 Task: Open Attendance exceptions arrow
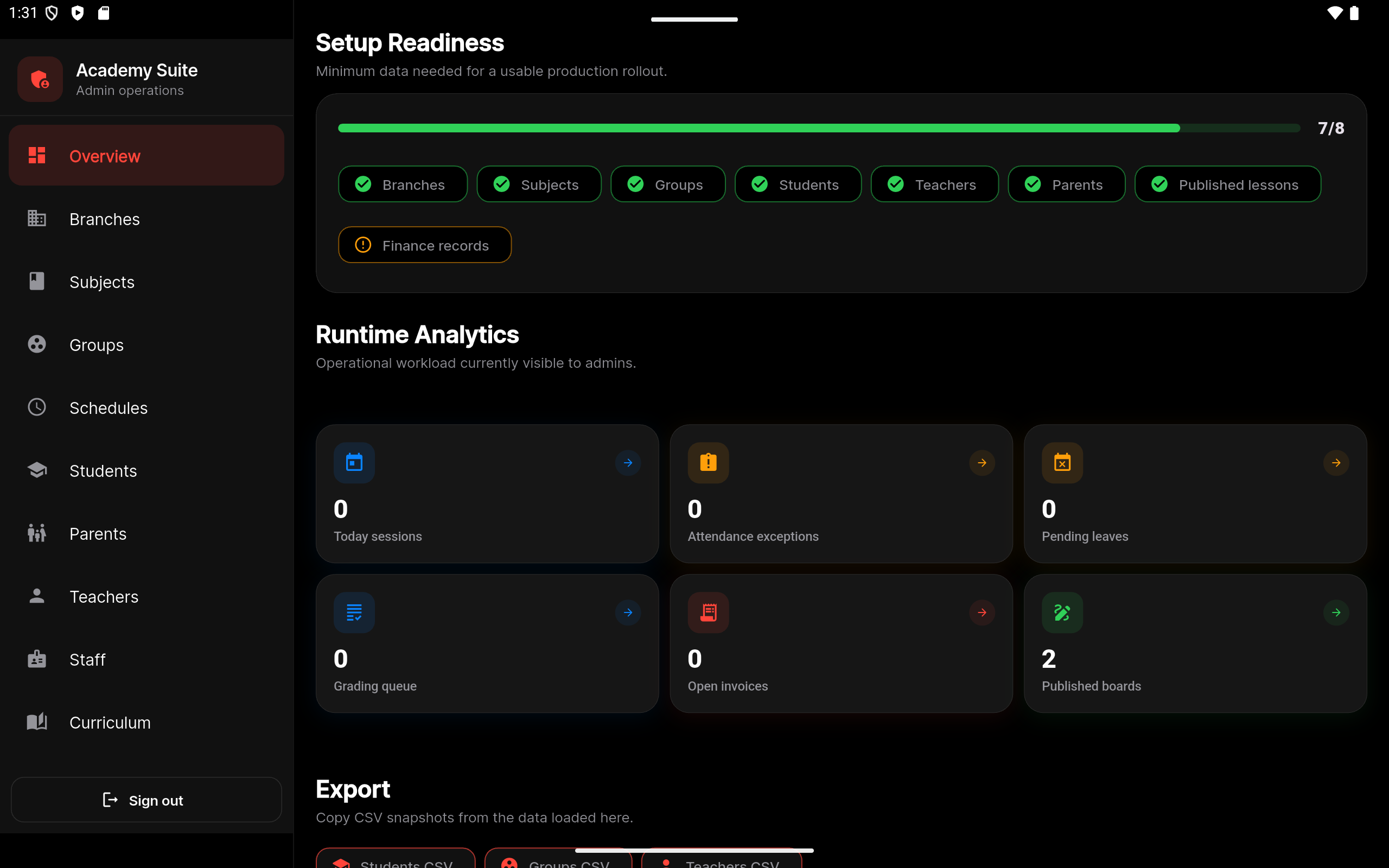pos(982,463)
